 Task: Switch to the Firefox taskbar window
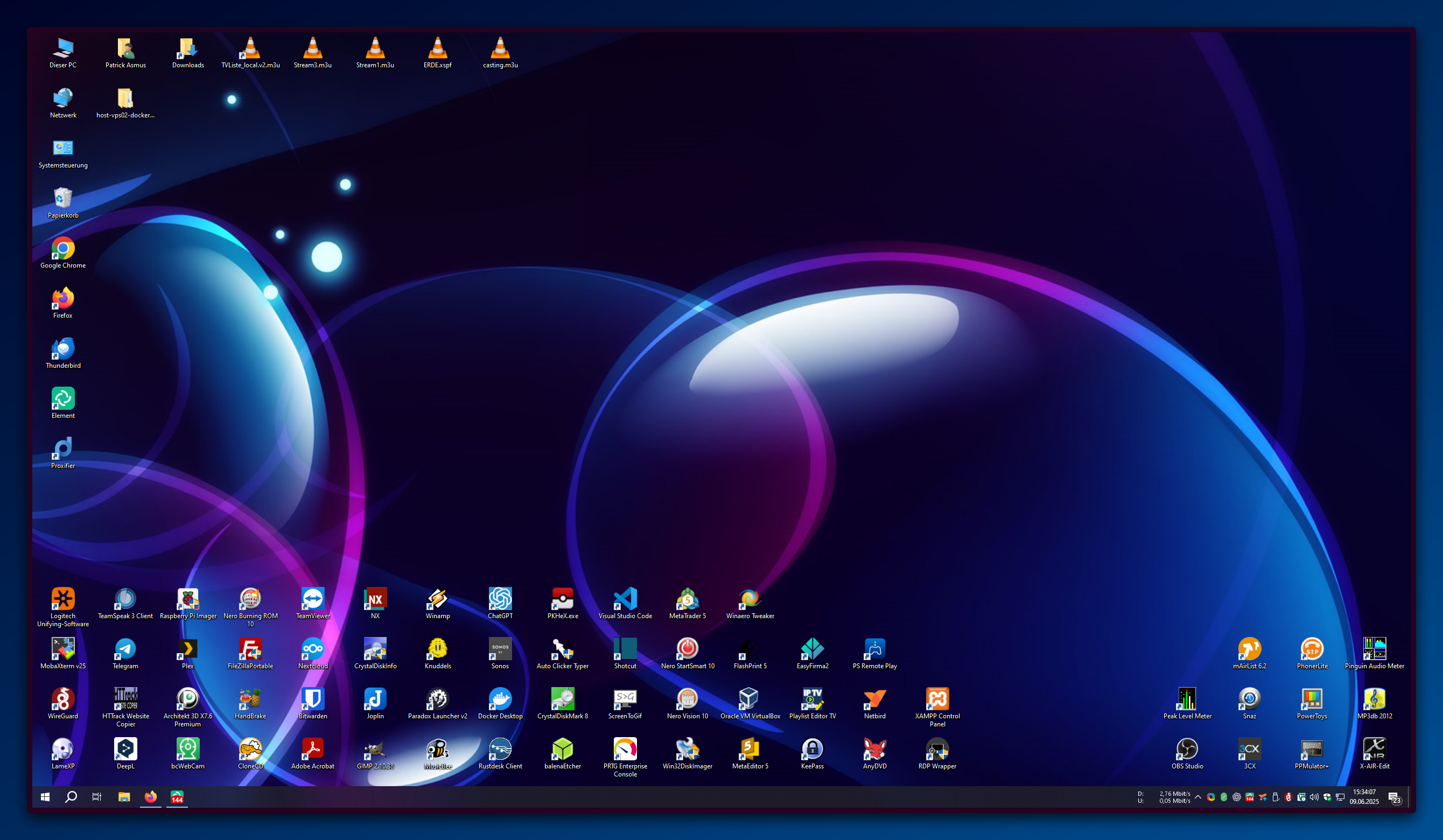pyautogui.click(x=151, y=797)
